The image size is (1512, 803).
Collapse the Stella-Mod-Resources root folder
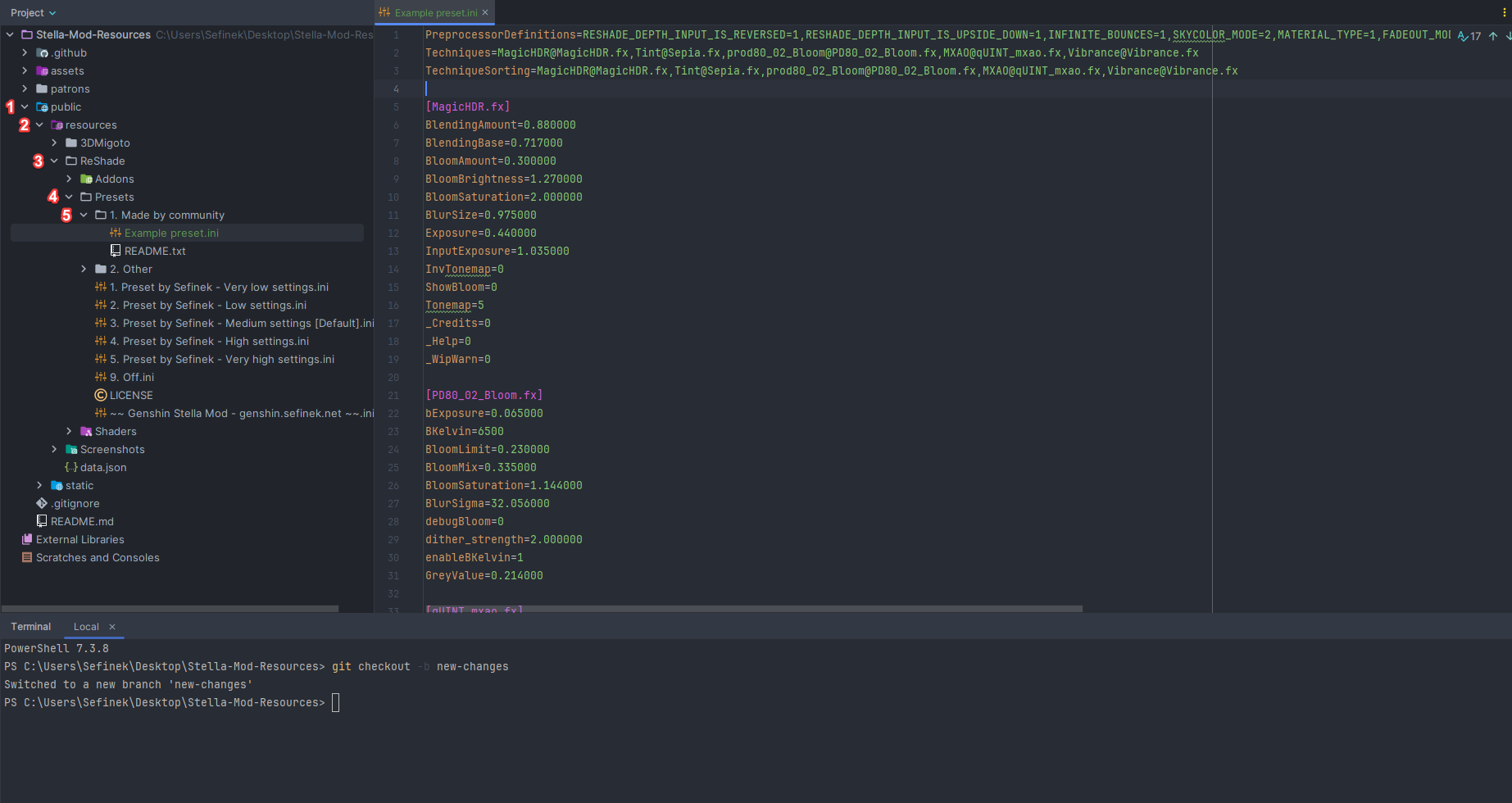(x=10, y=34)
